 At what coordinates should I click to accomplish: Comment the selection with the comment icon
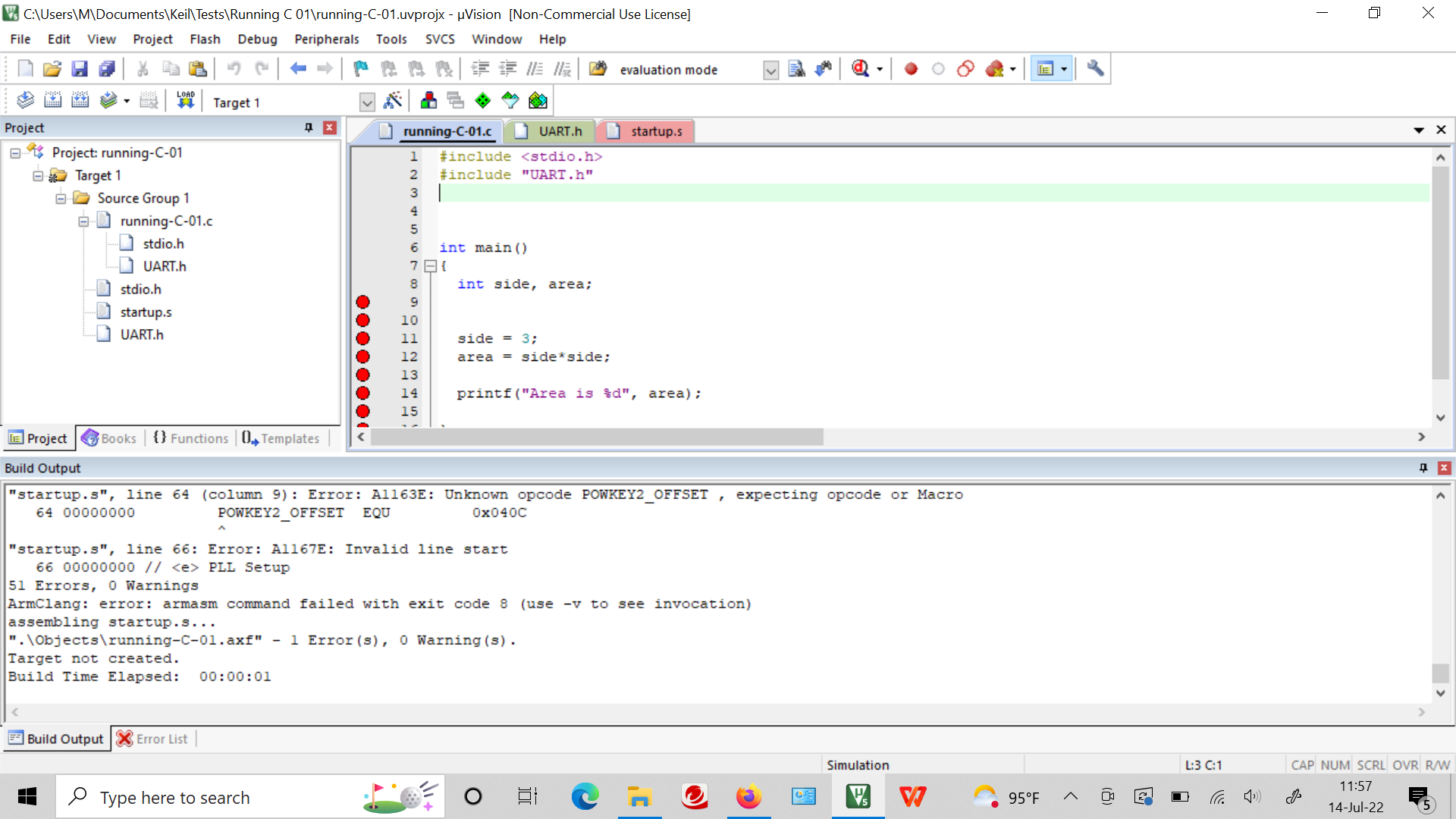[535, 69]
